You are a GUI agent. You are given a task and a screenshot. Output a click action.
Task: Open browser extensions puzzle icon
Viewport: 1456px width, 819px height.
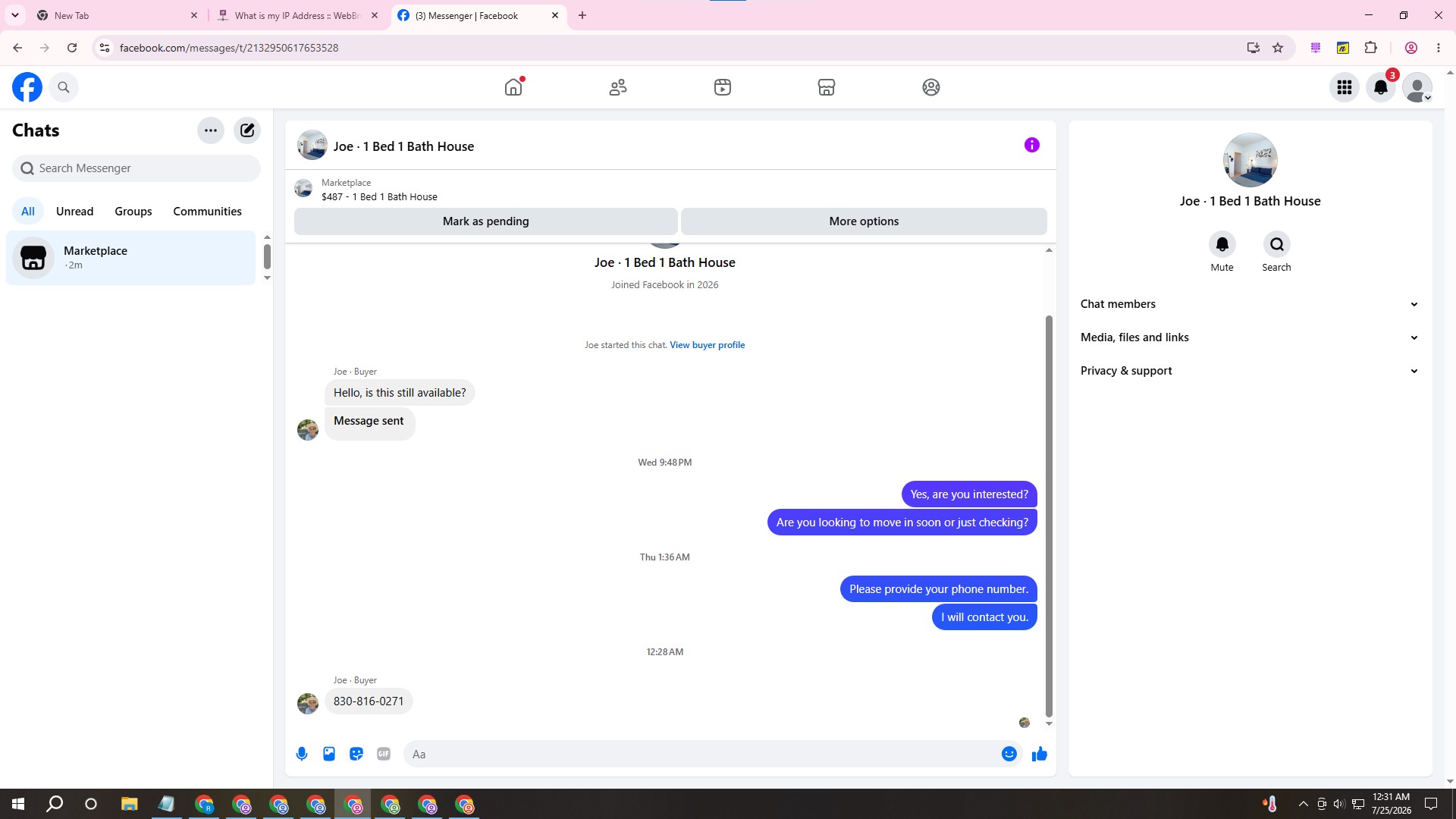[1370, 48]
